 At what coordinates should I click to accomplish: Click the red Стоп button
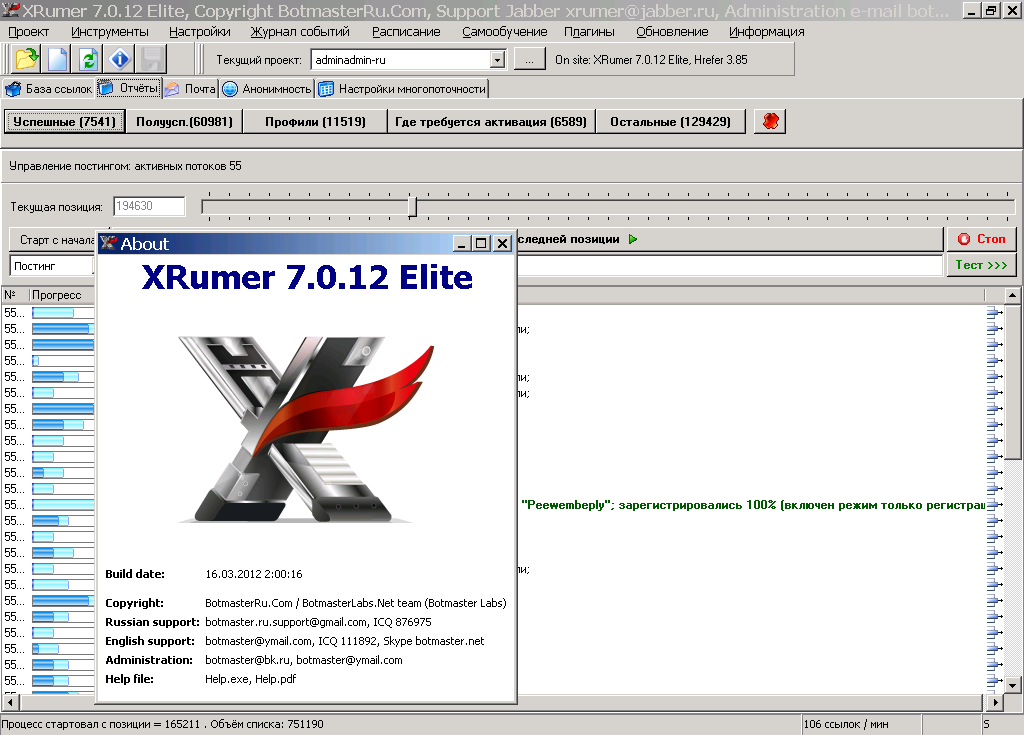982,239
